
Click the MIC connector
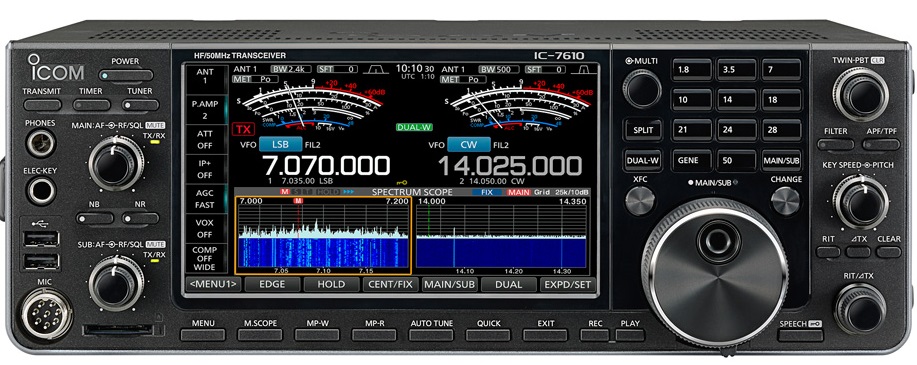[x=46, y=315]
